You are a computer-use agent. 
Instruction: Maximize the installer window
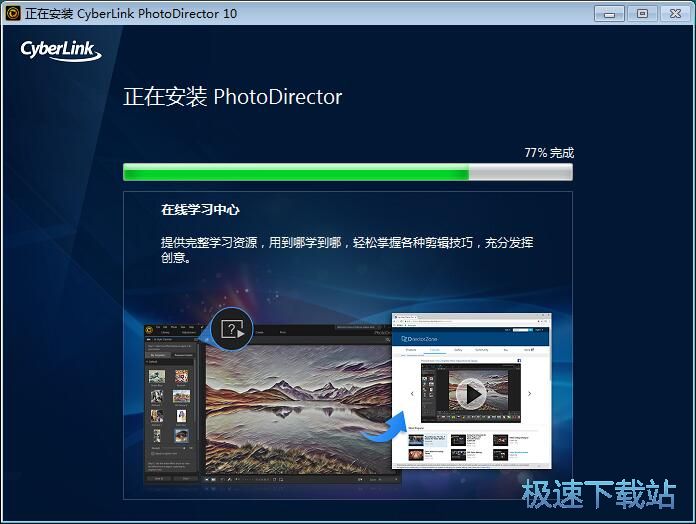(x=642, y=14)
